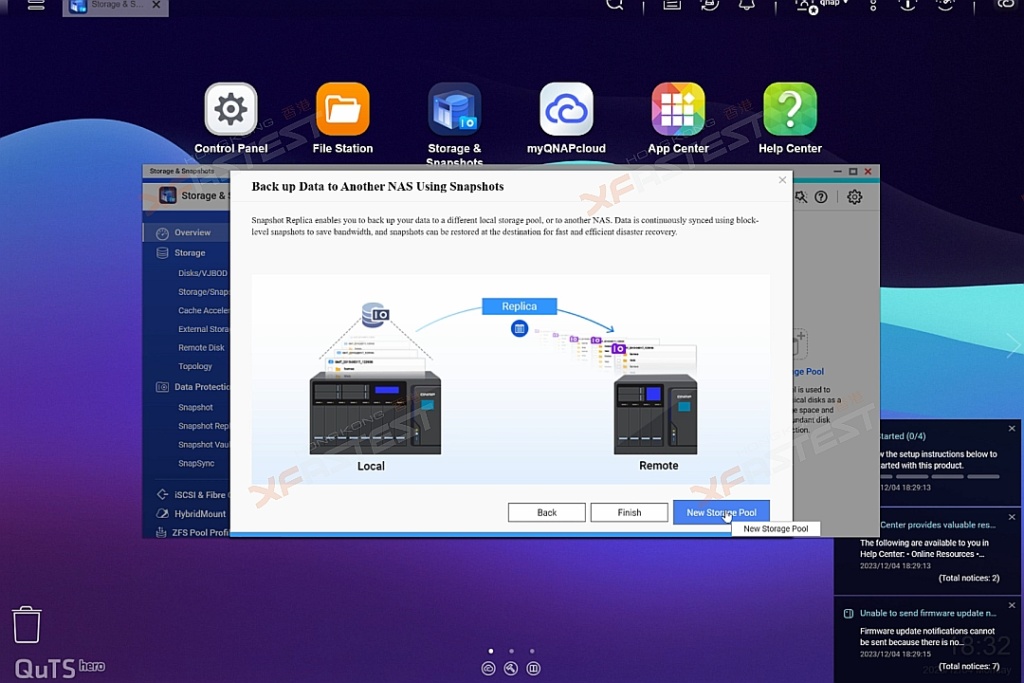Open Topology in sidebar
1024x683 pixels.
195,366
